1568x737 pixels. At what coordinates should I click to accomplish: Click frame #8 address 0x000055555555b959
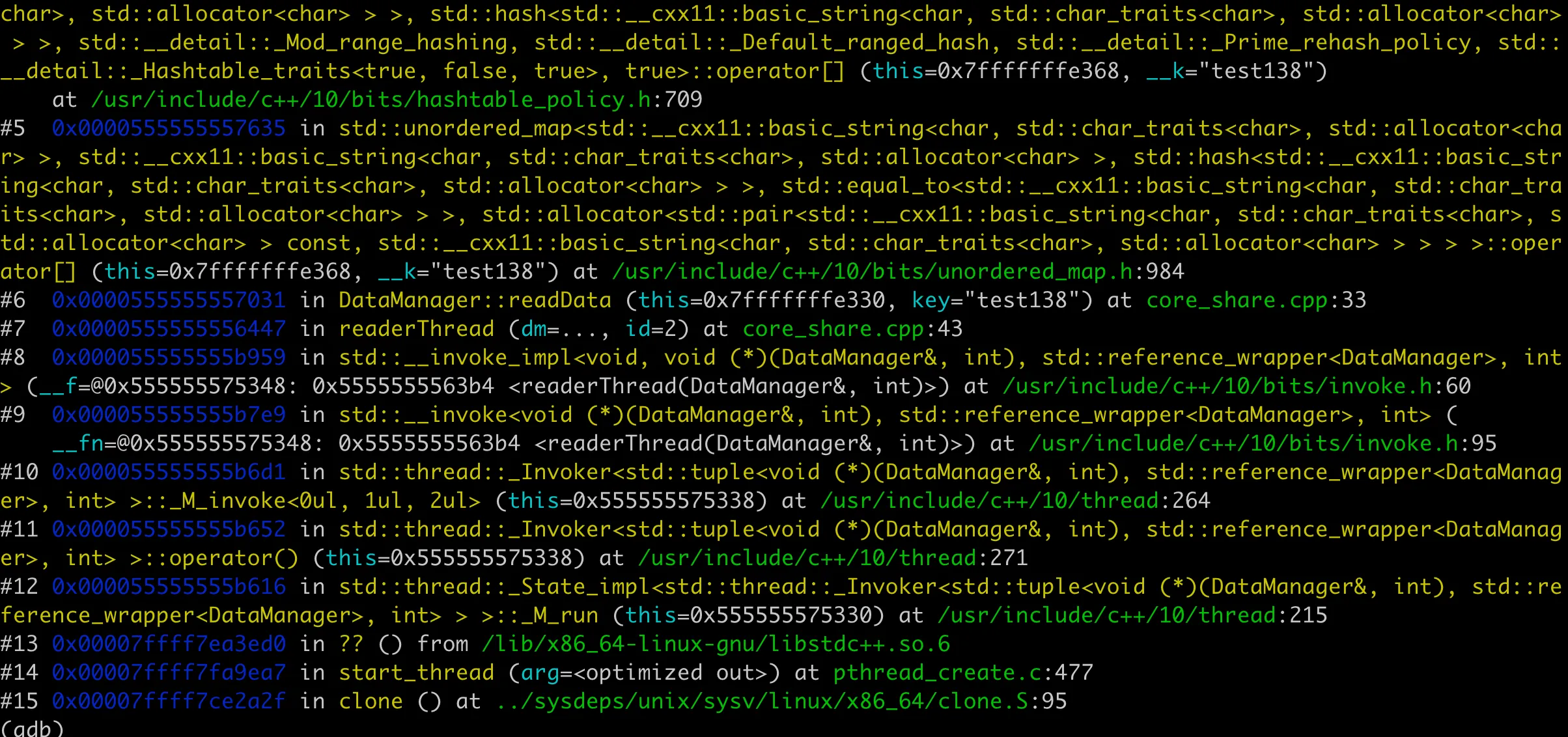click(169, 357)
